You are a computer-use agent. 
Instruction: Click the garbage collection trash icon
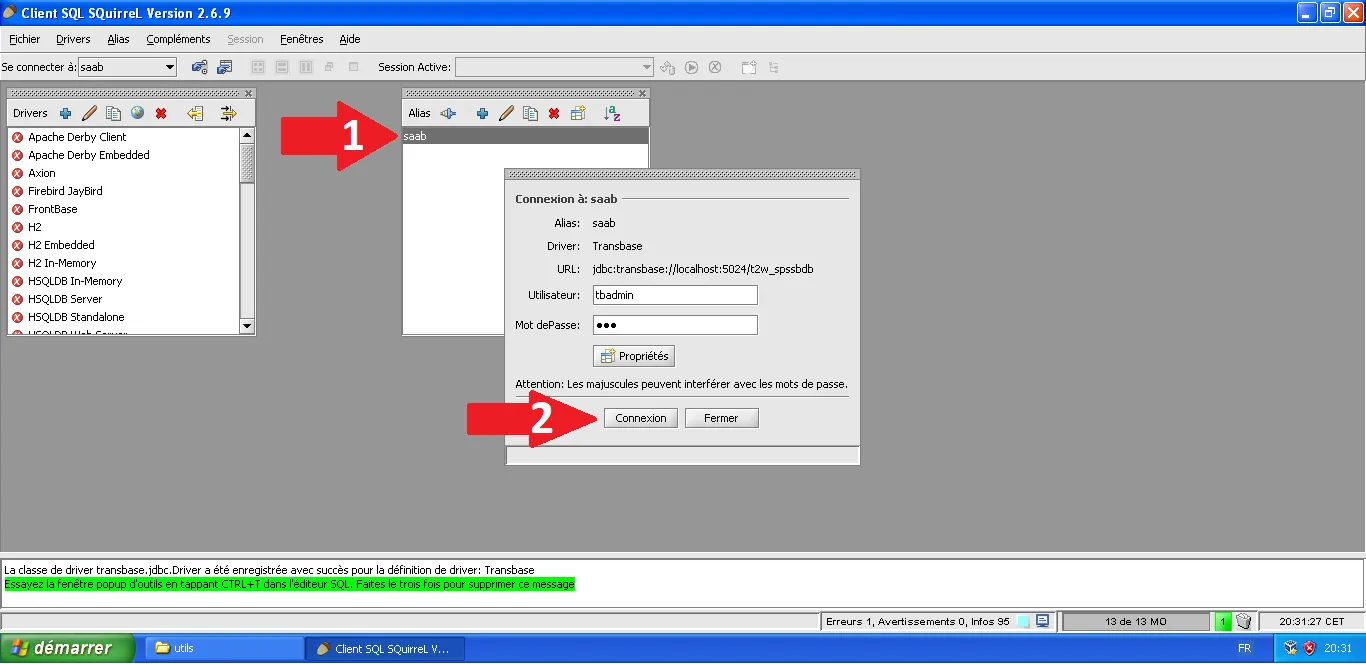pos(1243,621)
